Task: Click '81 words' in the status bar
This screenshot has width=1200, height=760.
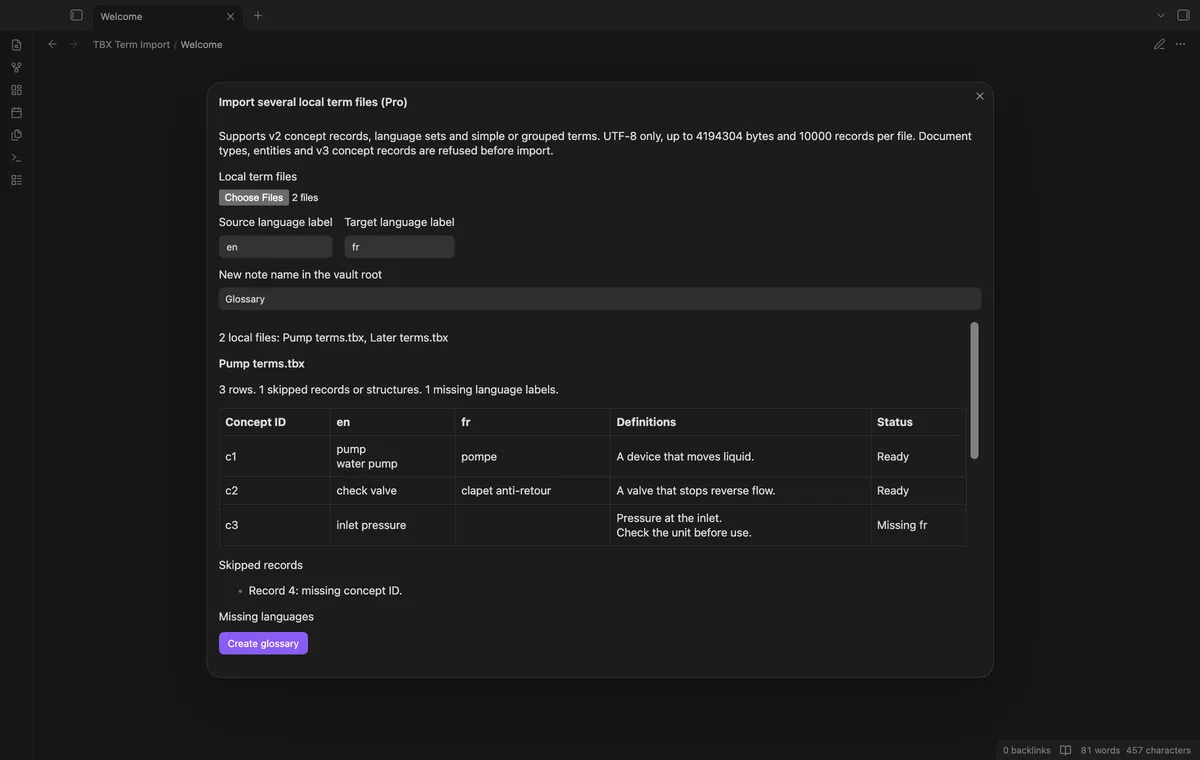Action: 1100,750
